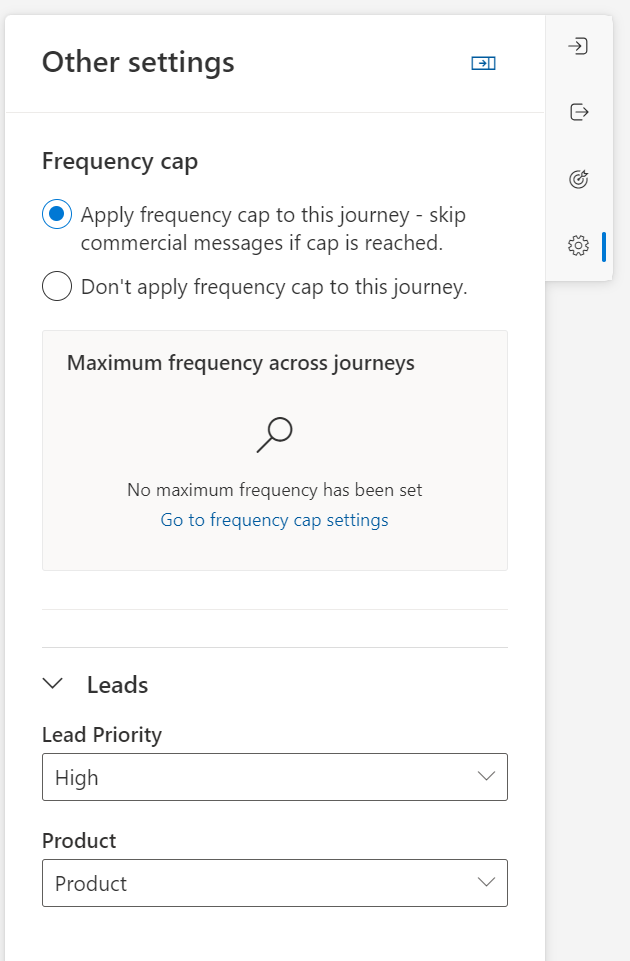Collapse the Other settings panel

click(x=484, y=62)
